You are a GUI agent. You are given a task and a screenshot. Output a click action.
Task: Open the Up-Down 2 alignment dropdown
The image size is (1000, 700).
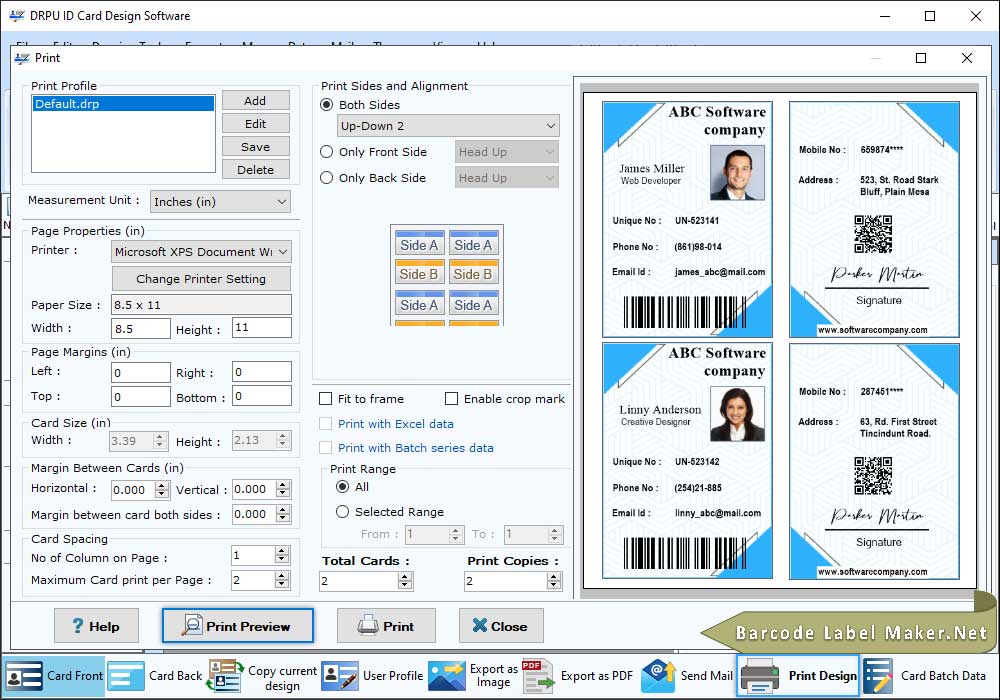point(448,126)
